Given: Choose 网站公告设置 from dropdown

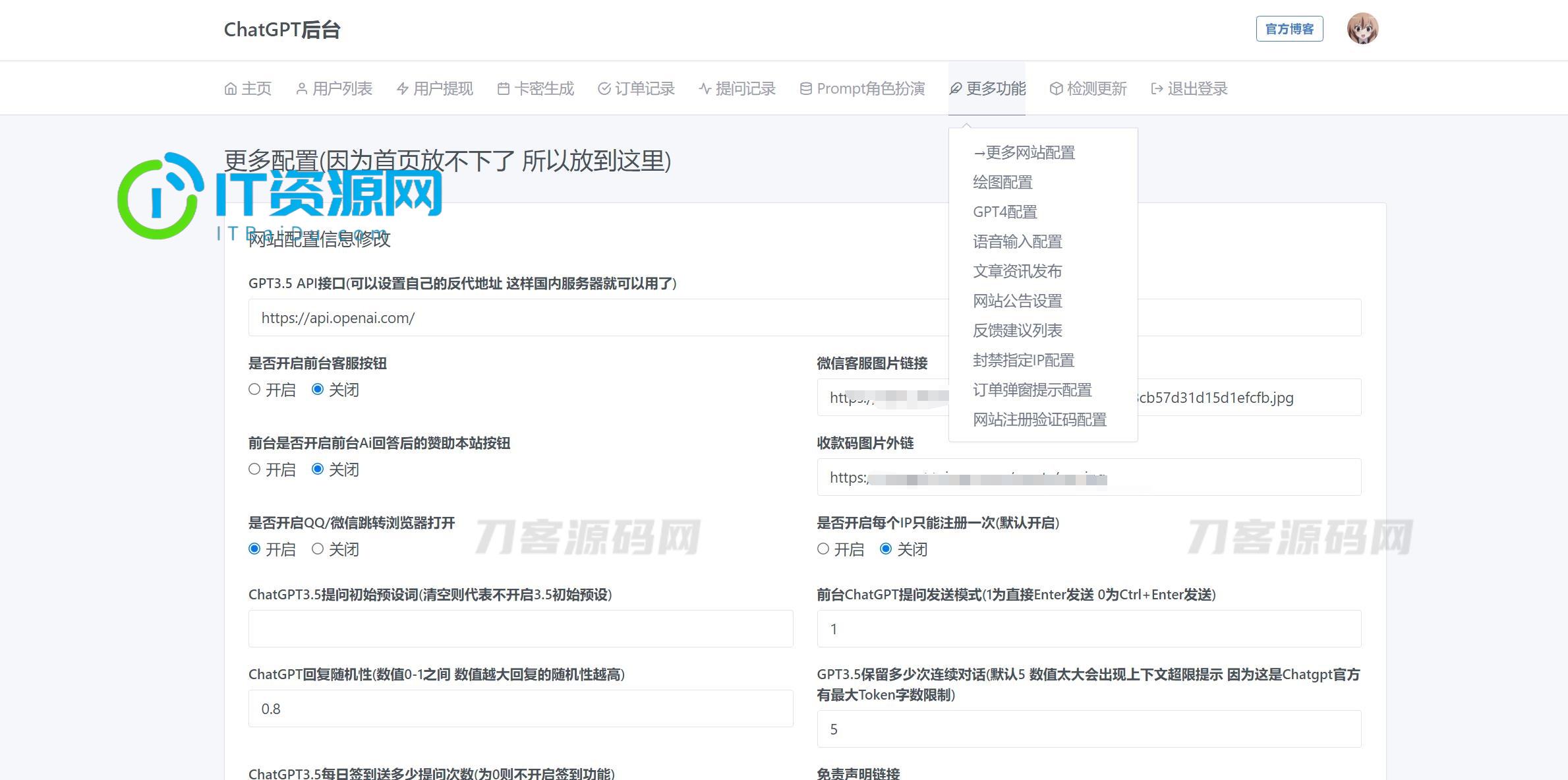Looking at the screenshot, I should click(1018, 301).
